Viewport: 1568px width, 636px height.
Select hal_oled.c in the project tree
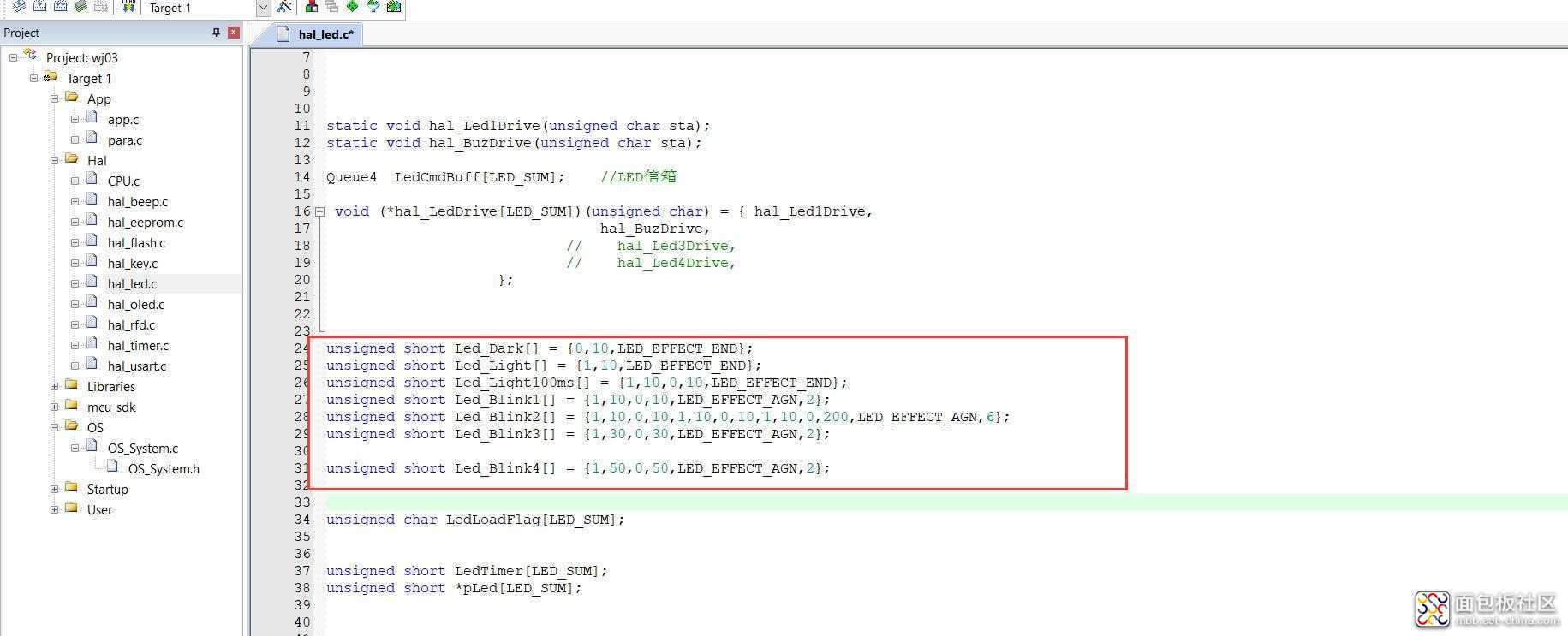click(136, 305)
